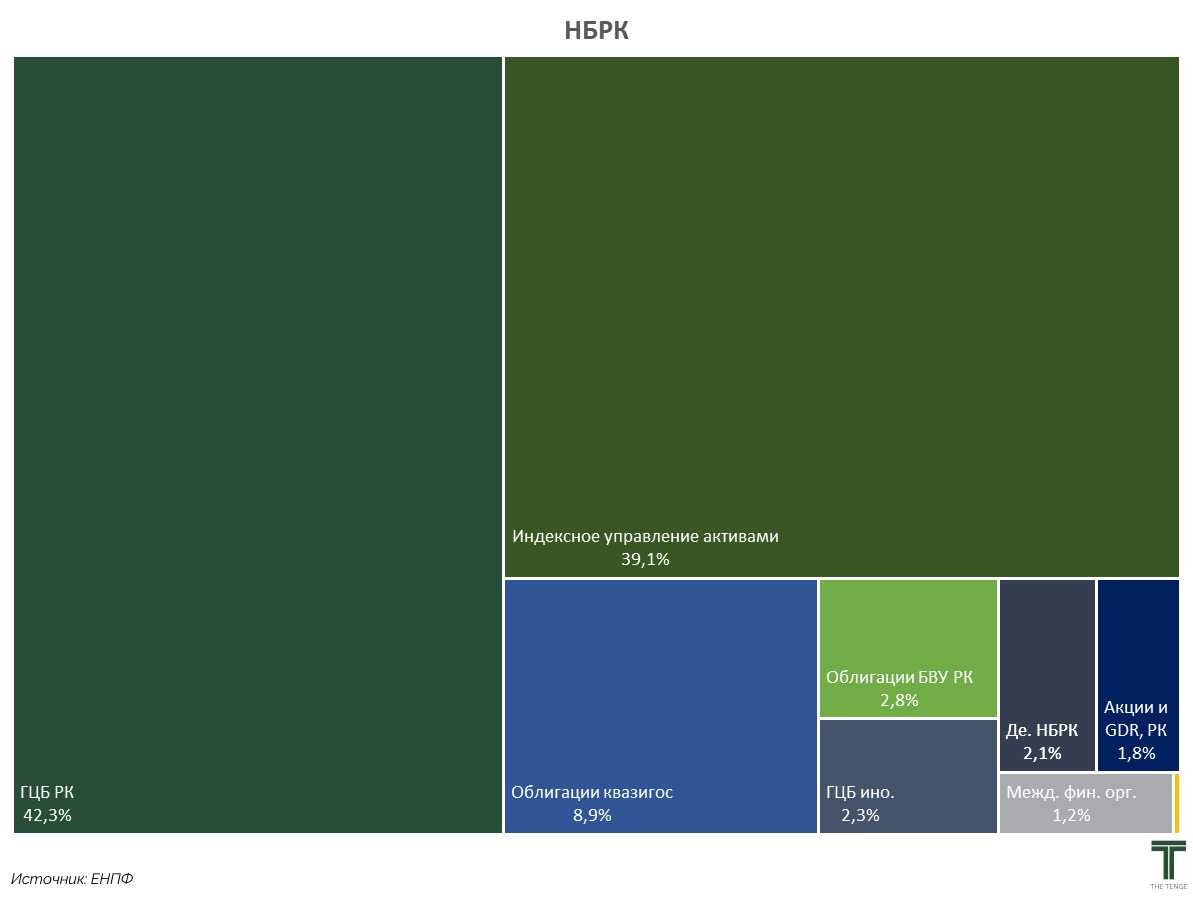Click the 2,1% value label
Viewport: 1193px width, 898px height.
point(1042,753)
